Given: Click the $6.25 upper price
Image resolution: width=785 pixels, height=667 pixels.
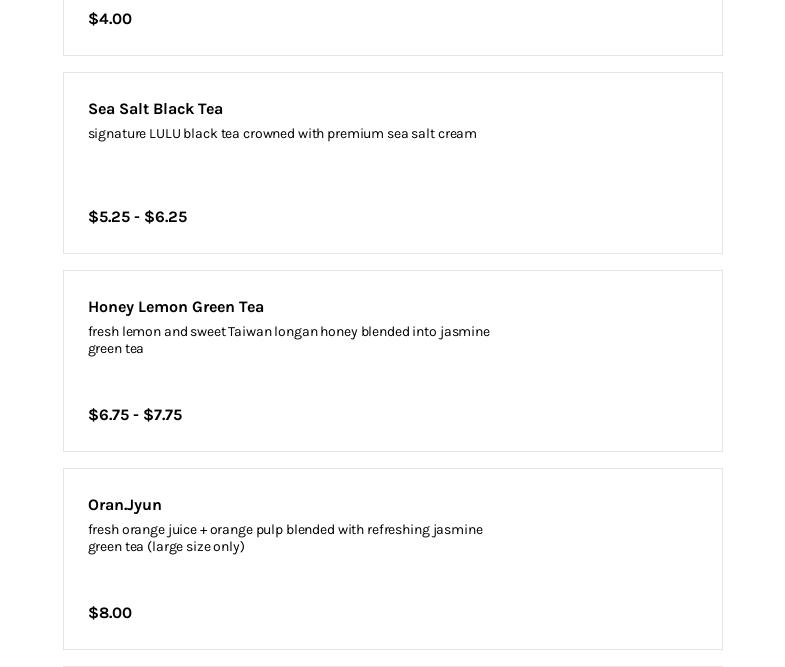Looking at the screenshot, I should click(x=166, y=217).
